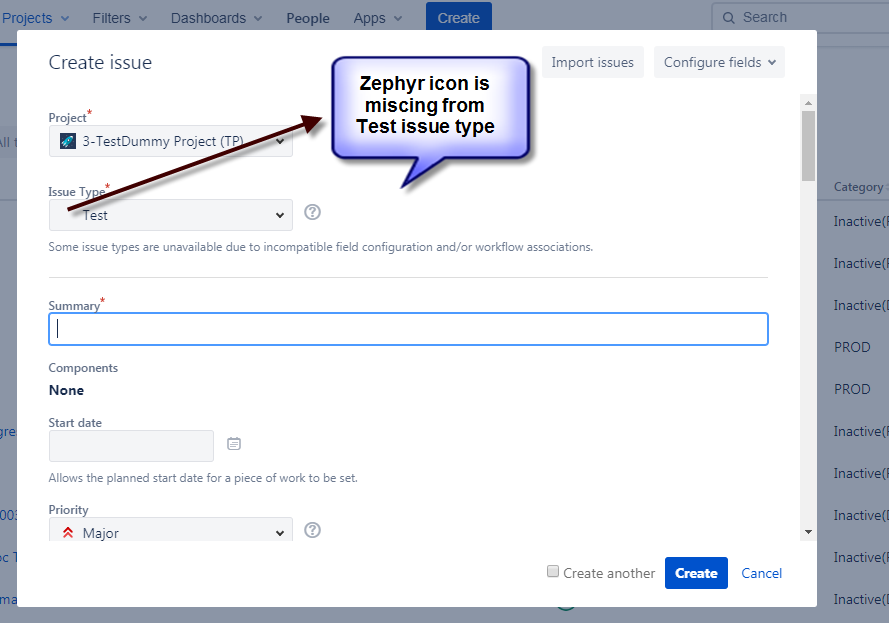Click the "Category" column header behind the dialog
The image size is (889, 623).
tap(858, 187)
